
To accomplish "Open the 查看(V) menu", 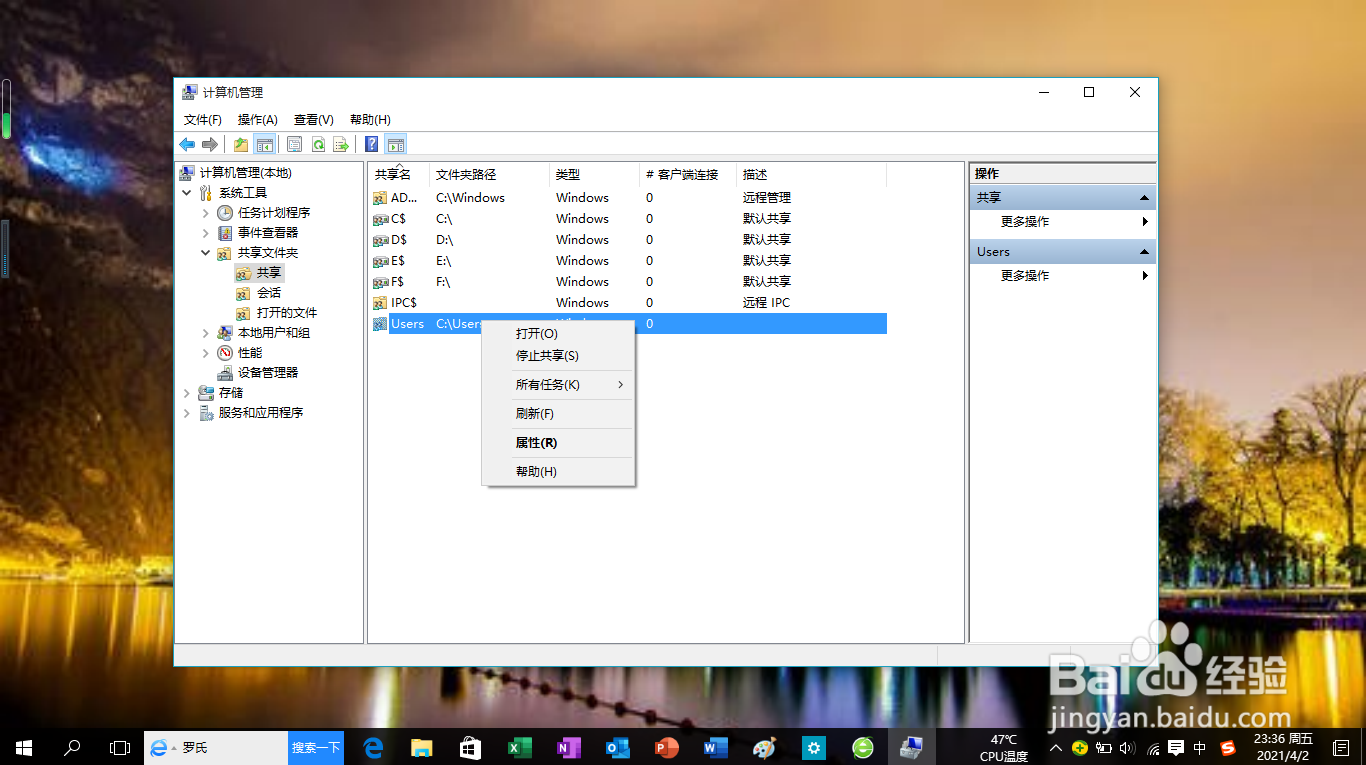I will click(x=314, y=119).
